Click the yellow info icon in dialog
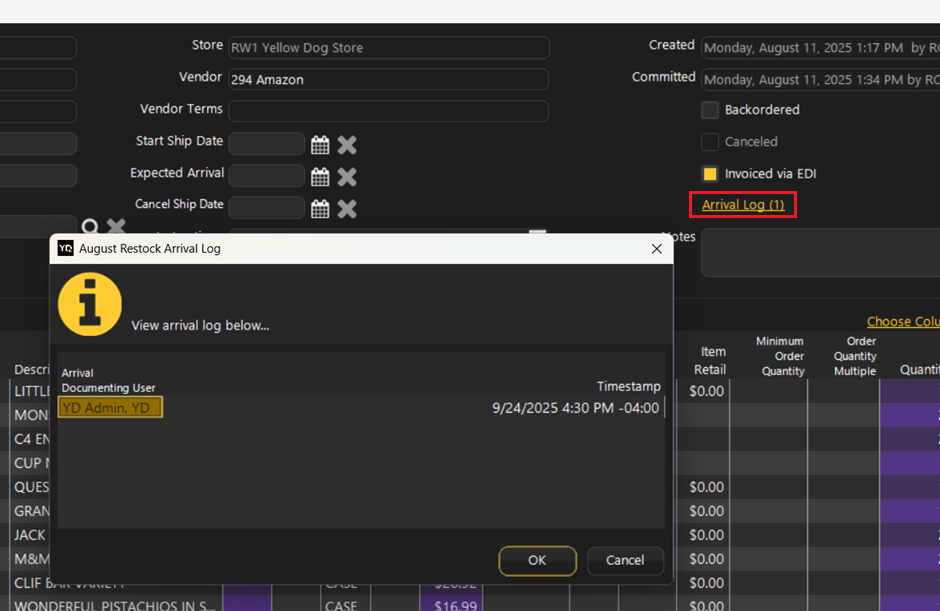 coord(90,304)
